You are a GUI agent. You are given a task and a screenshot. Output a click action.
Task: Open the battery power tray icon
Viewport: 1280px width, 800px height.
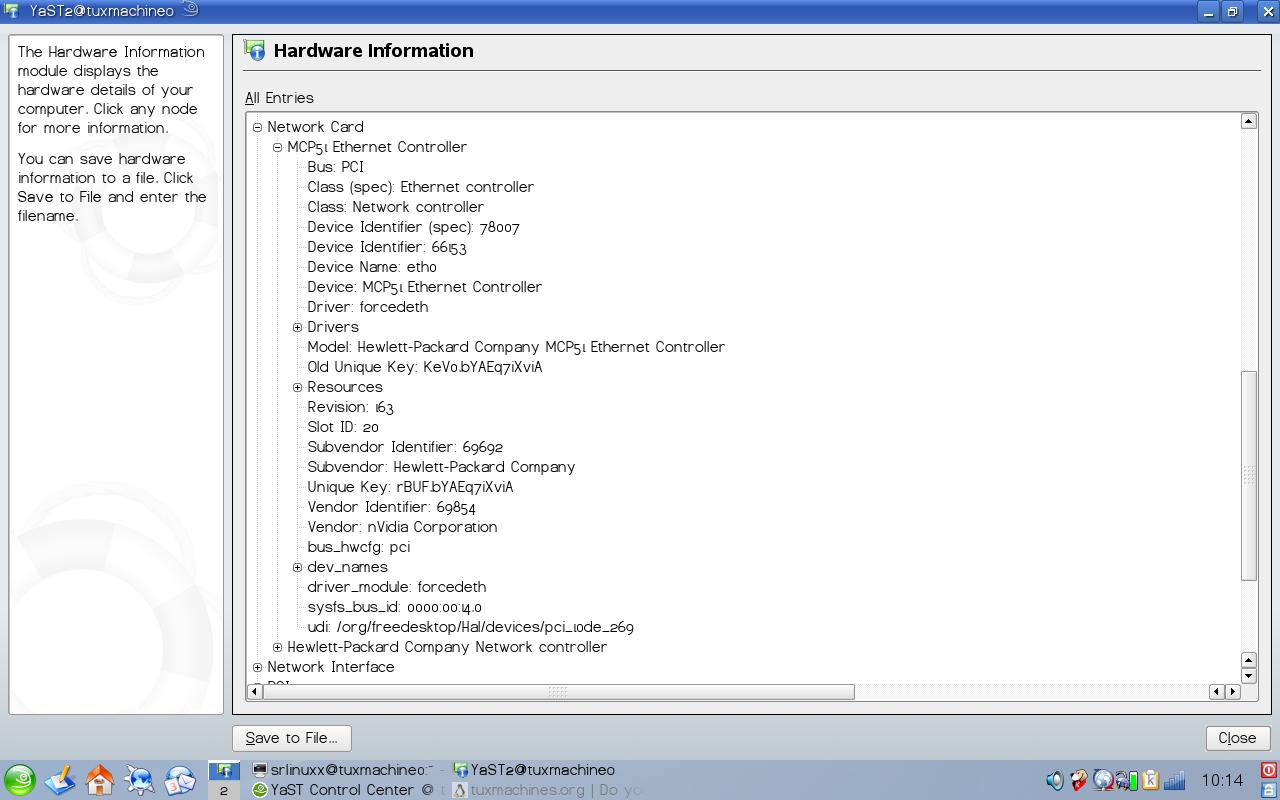coord(1127,780)
